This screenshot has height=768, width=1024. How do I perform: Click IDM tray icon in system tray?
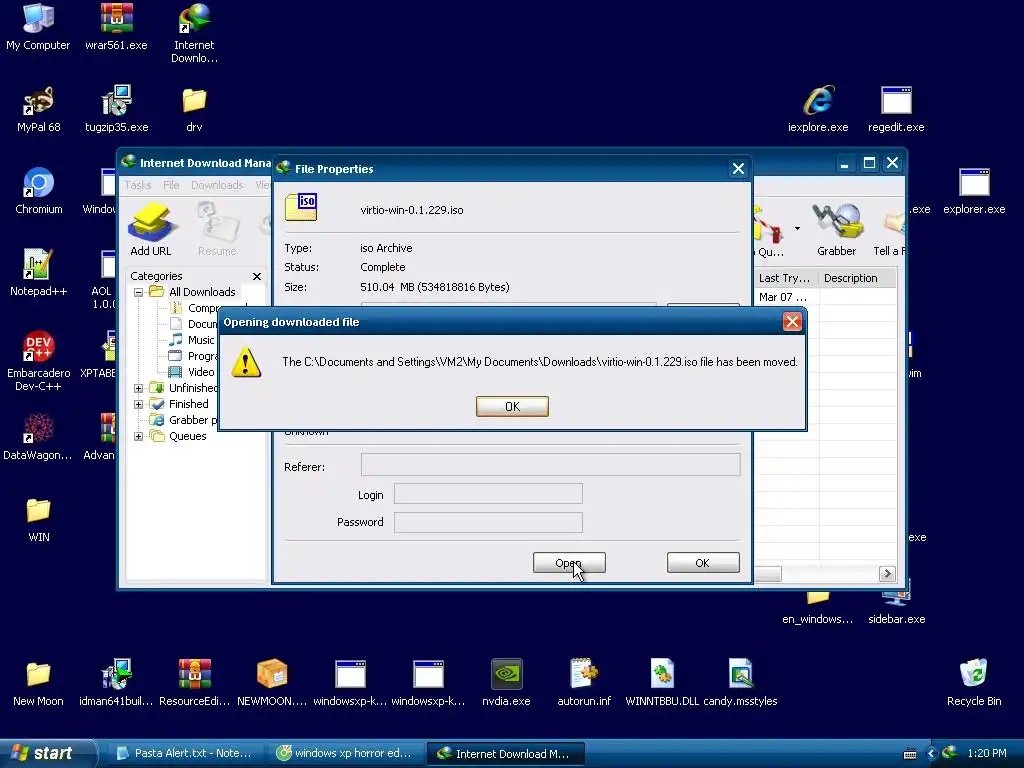950,753
